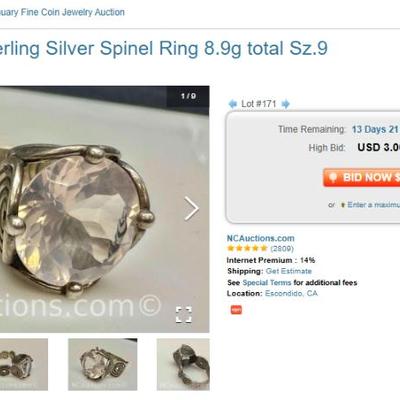400x400 pixels.
Task: Go to the previous lot with left arrow
Action: tap(232, 104)
